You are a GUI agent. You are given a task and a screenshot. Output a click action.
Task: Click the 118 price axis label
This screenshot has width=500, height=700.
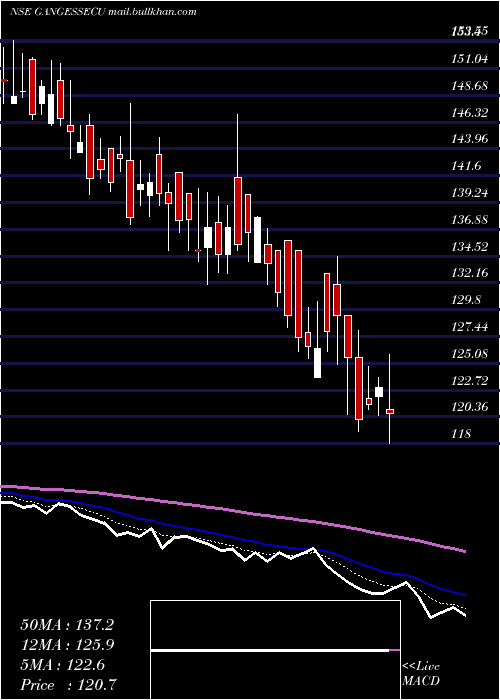(460, 433)
